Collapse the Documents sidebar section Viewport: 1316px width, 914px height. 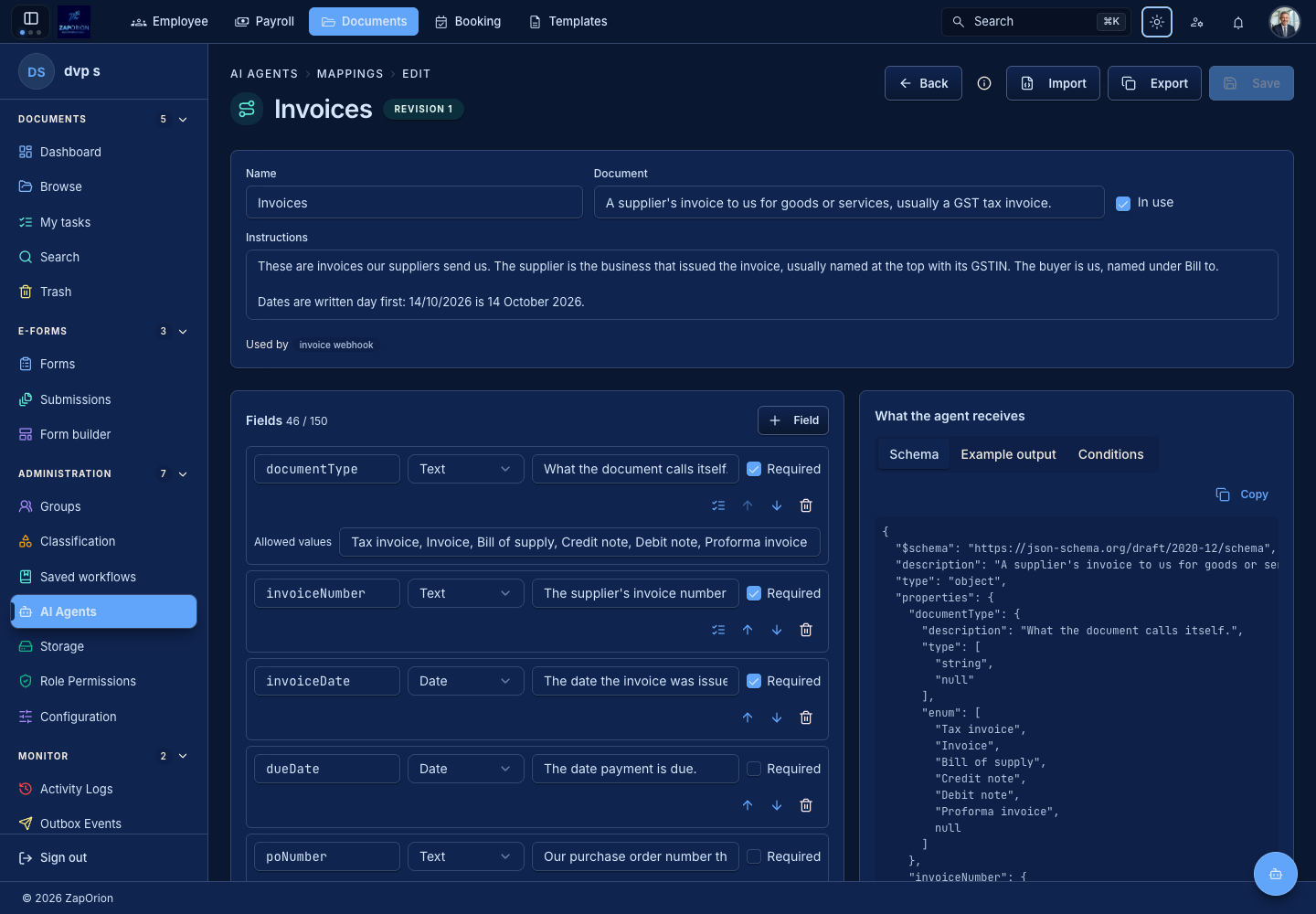click(183, 120)
